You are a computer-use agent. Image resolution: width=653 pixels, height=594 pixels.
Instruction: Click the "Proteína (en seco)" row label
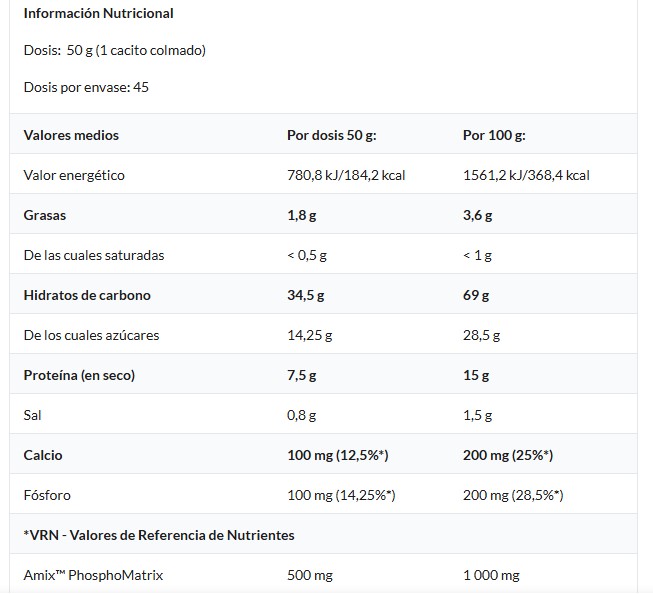[x=79, y=375]
